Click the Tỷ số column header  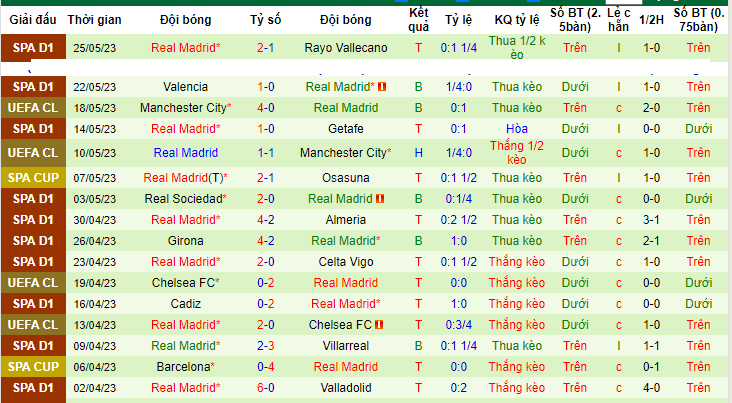(266, 20)
